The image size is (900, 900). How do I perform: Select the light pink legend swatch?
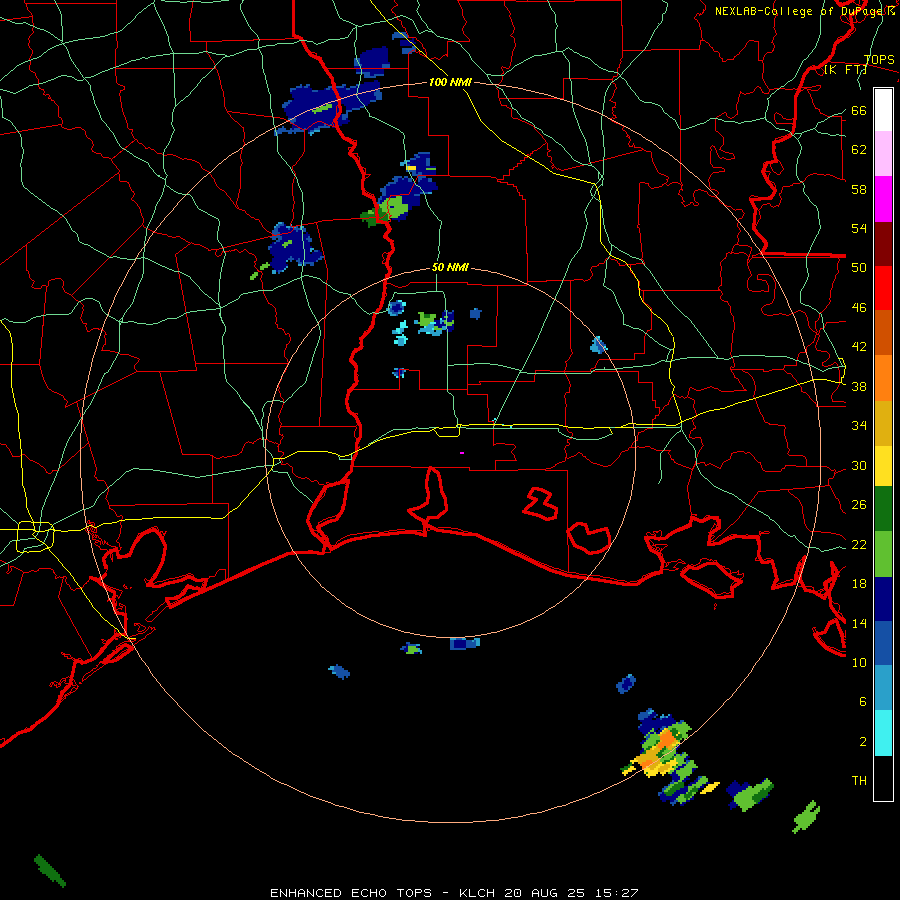(883, 153)
